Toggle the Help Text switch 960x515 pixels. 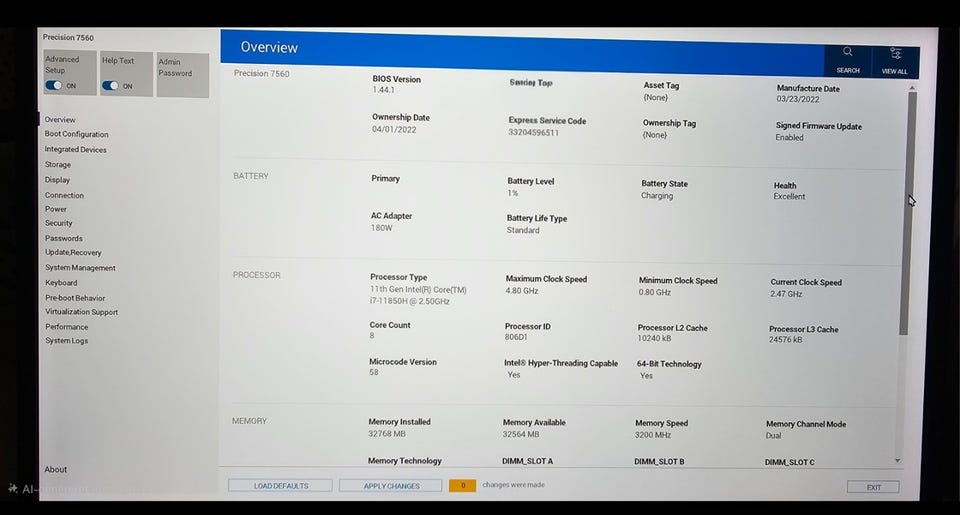[x=110, y=86]
